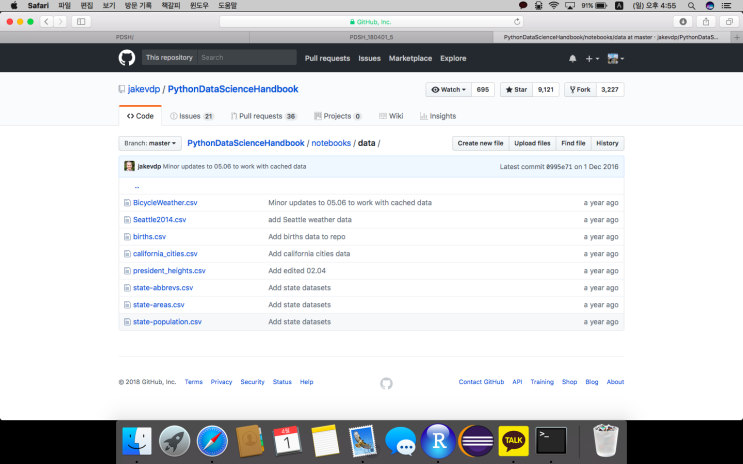The height and width of the screenshot is (464, 743).
Task: Open Issues in the top navigation
Action: (x=369, y=58)
